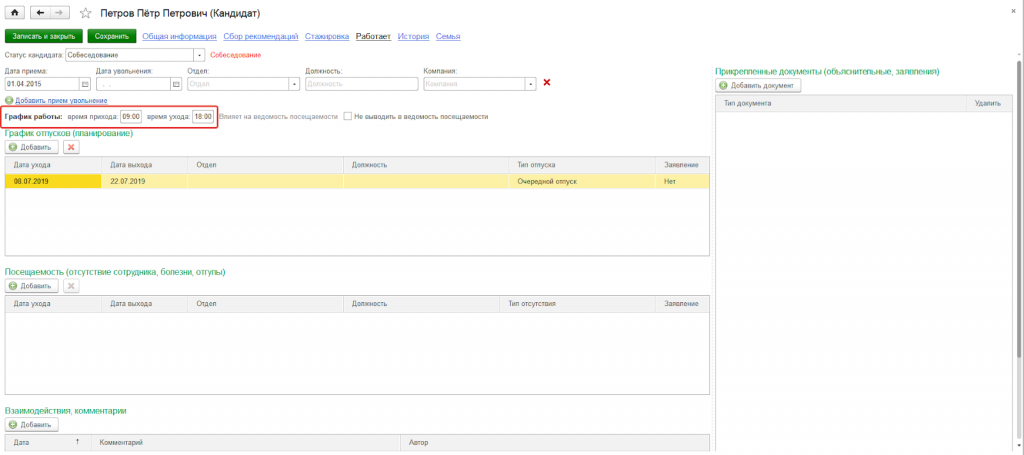The image size is (1024, 455).
Task: Open calendar for Дата приема
Action: tap(85, 84)
